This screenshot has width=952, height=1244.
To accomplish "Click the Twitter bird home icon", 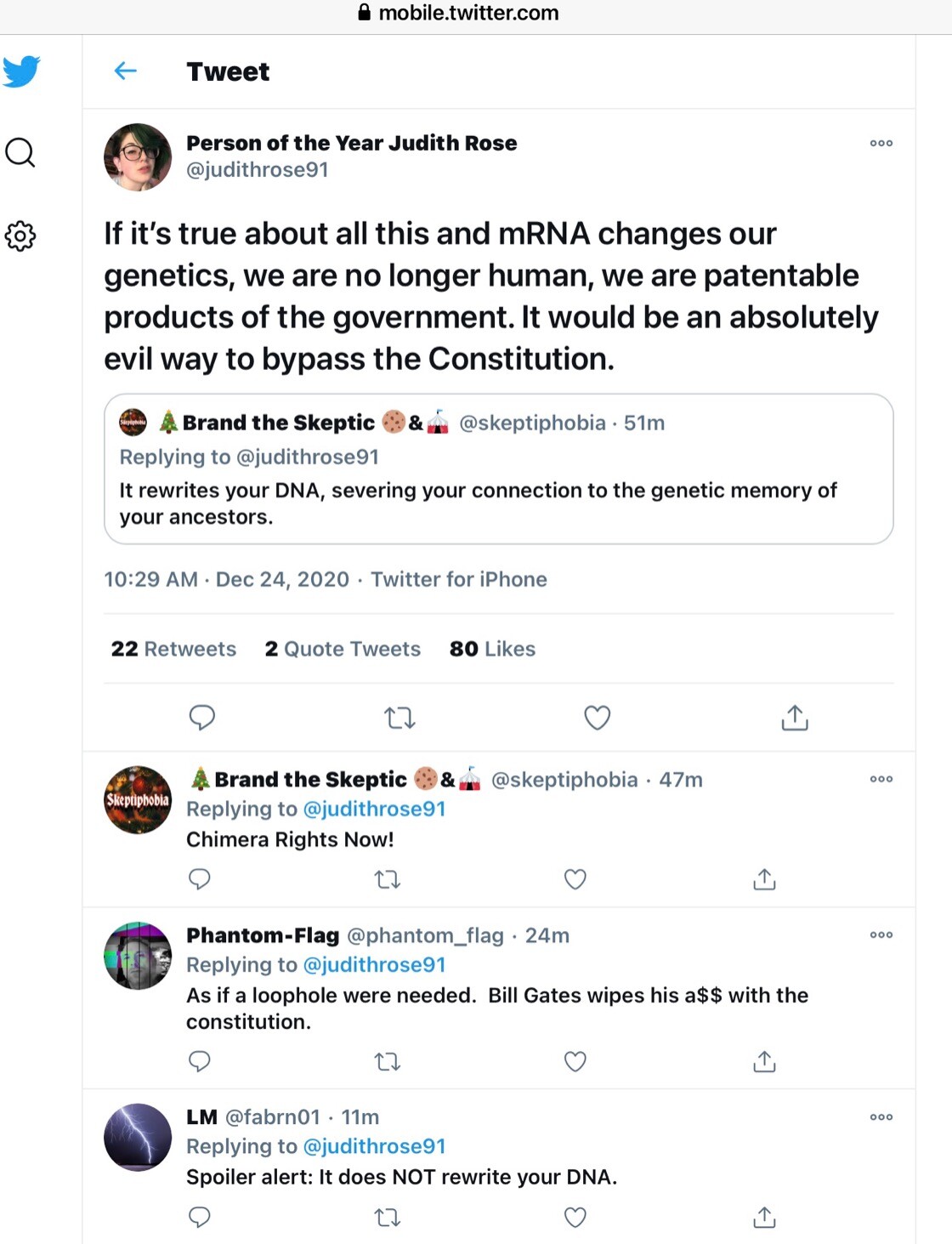I will [x=21, y=71].
